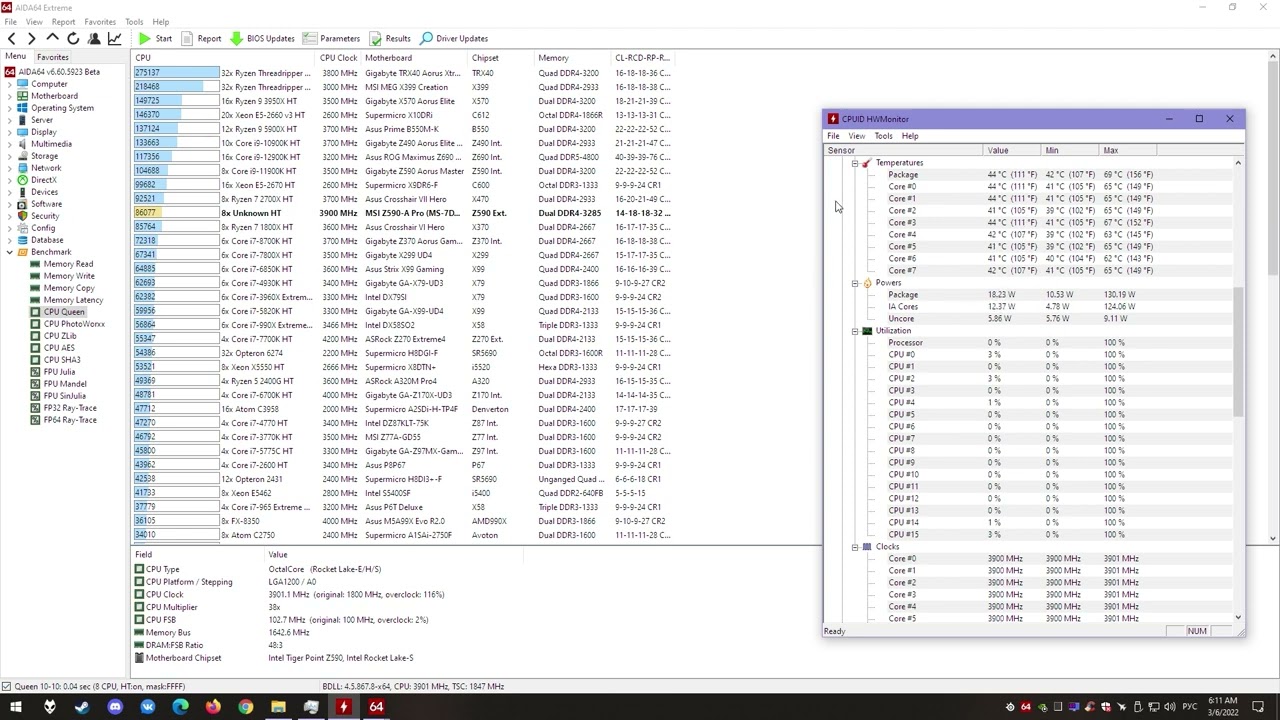This screenshot has height=720, width=1280.
Task: Collapse the Utilization group in HWMonitor
Action: [x=855, y=331]
